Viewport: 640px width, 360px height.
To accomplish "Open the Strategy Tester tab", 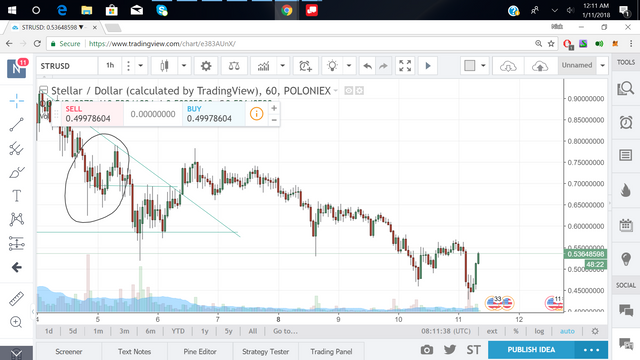I will click(265, 351).
